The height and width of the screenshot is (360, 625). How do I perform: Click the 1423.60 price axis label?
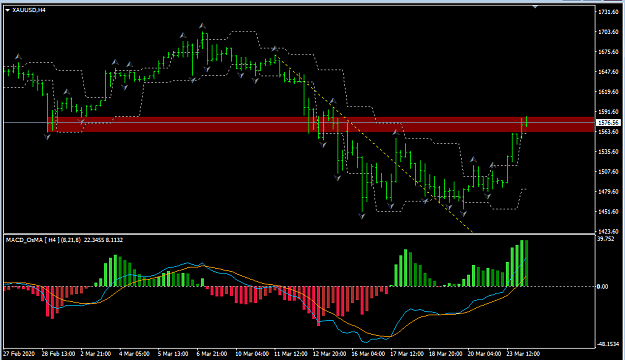coord(608,231)
